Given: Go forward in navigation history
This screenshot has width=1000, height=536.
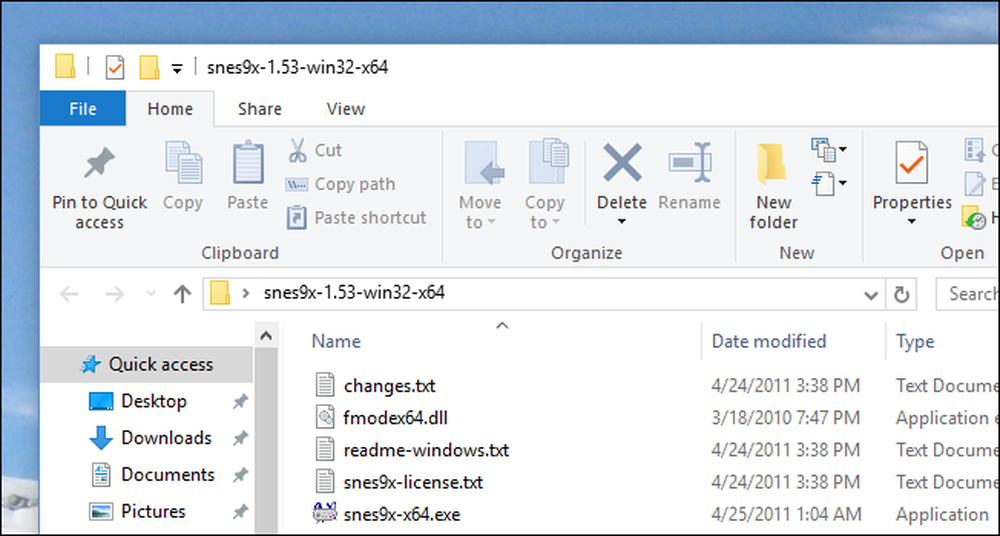Looking at the screenshot, I should pyautogui.click(x=115, y=294).
